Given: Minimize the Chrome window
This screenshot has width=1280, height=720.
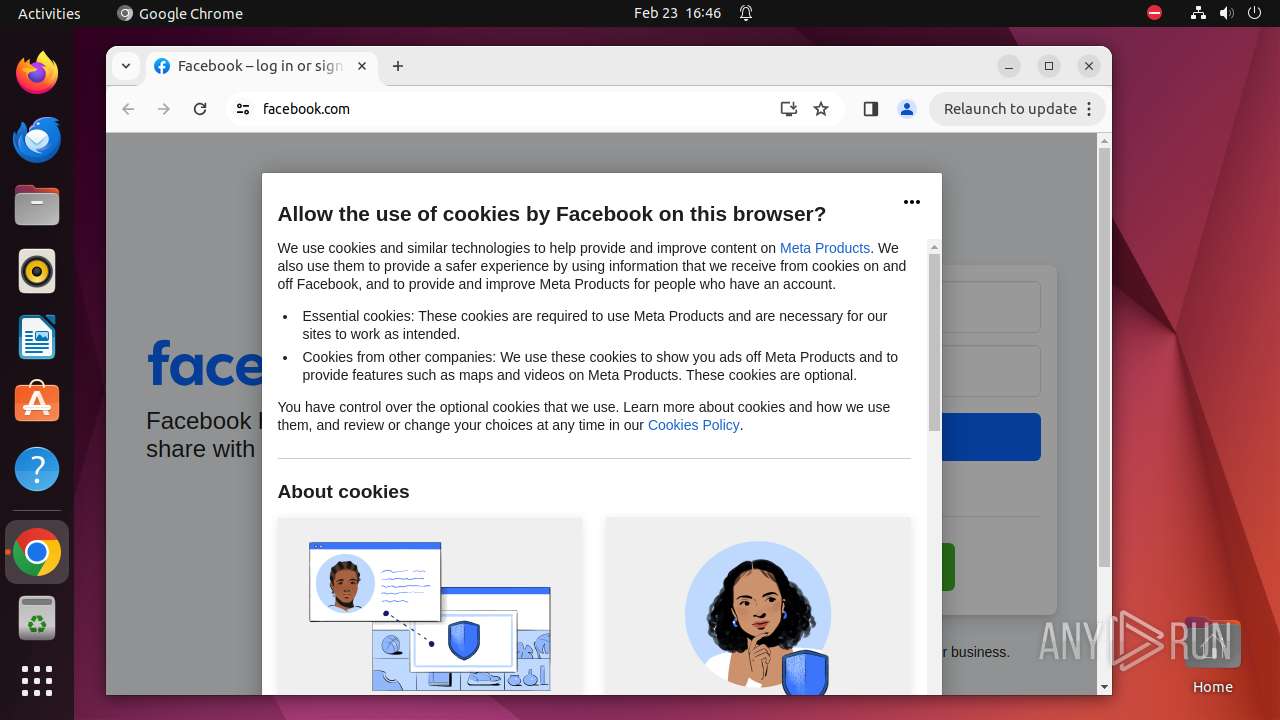Looking at the screenshot, I should tap(1009, 66).
